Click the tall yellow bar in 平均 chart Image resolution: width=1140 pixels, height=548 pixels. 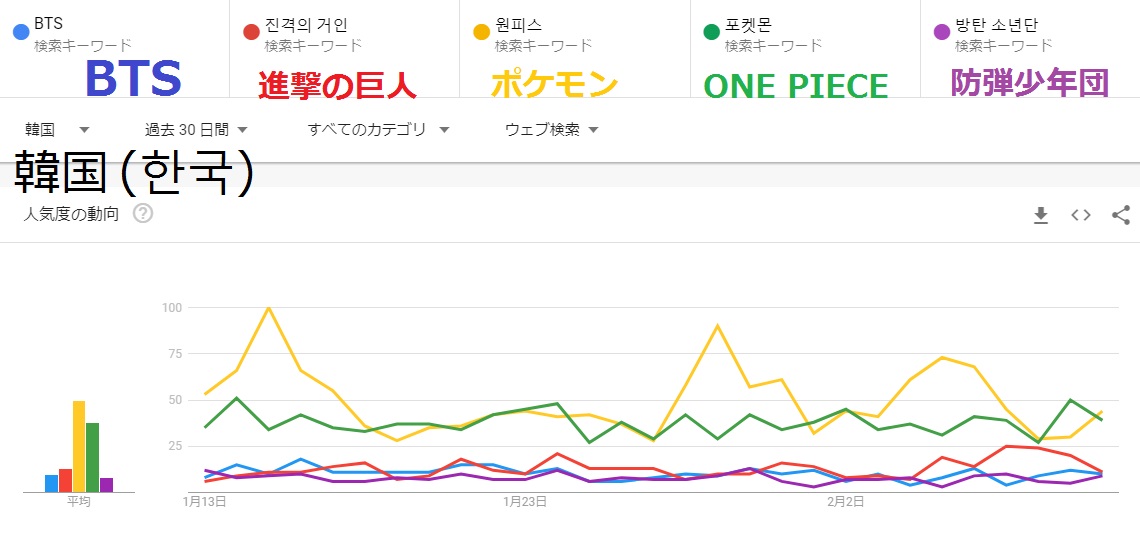[x=79, y=446]
